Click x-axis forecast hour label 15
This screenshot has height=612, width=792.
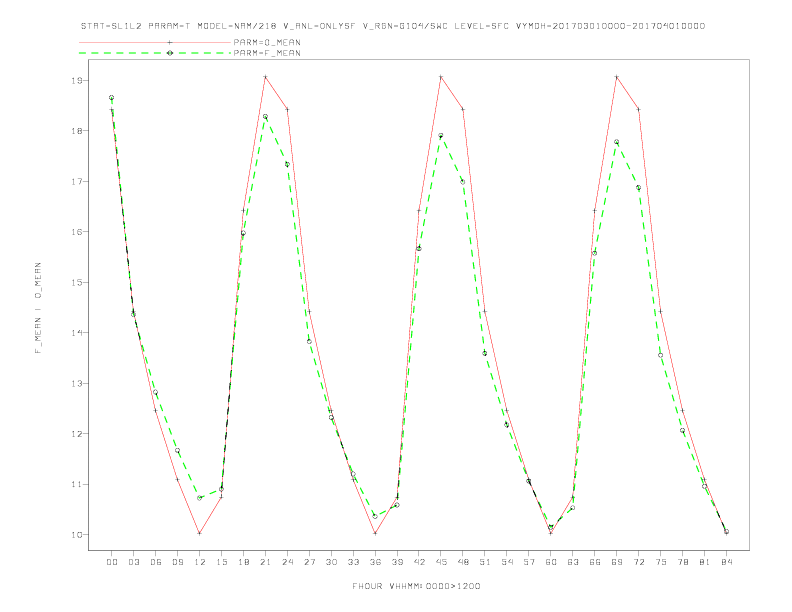221,562
